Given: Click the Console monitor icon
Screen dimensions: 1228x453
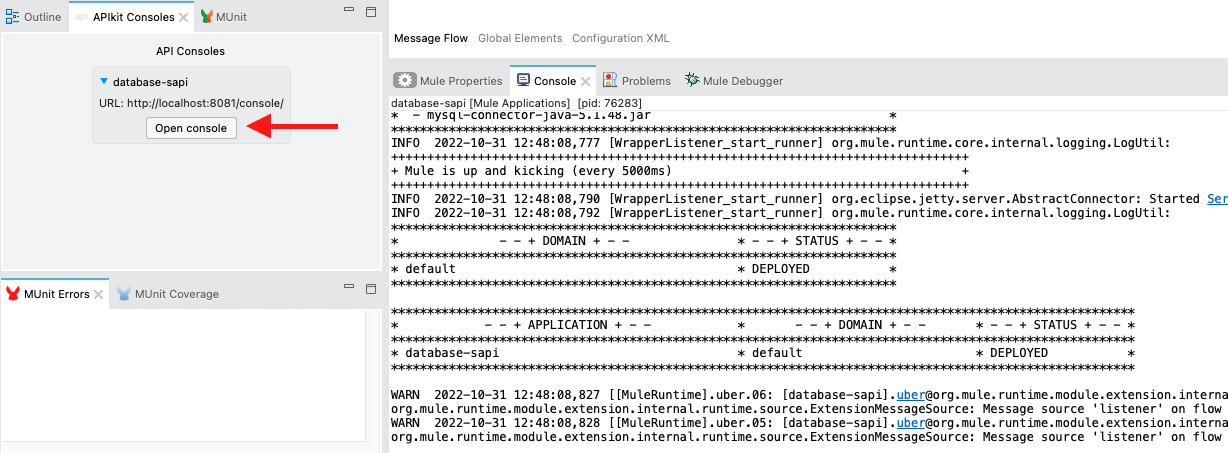Looking at the screenshot, I should coord(523,81).
